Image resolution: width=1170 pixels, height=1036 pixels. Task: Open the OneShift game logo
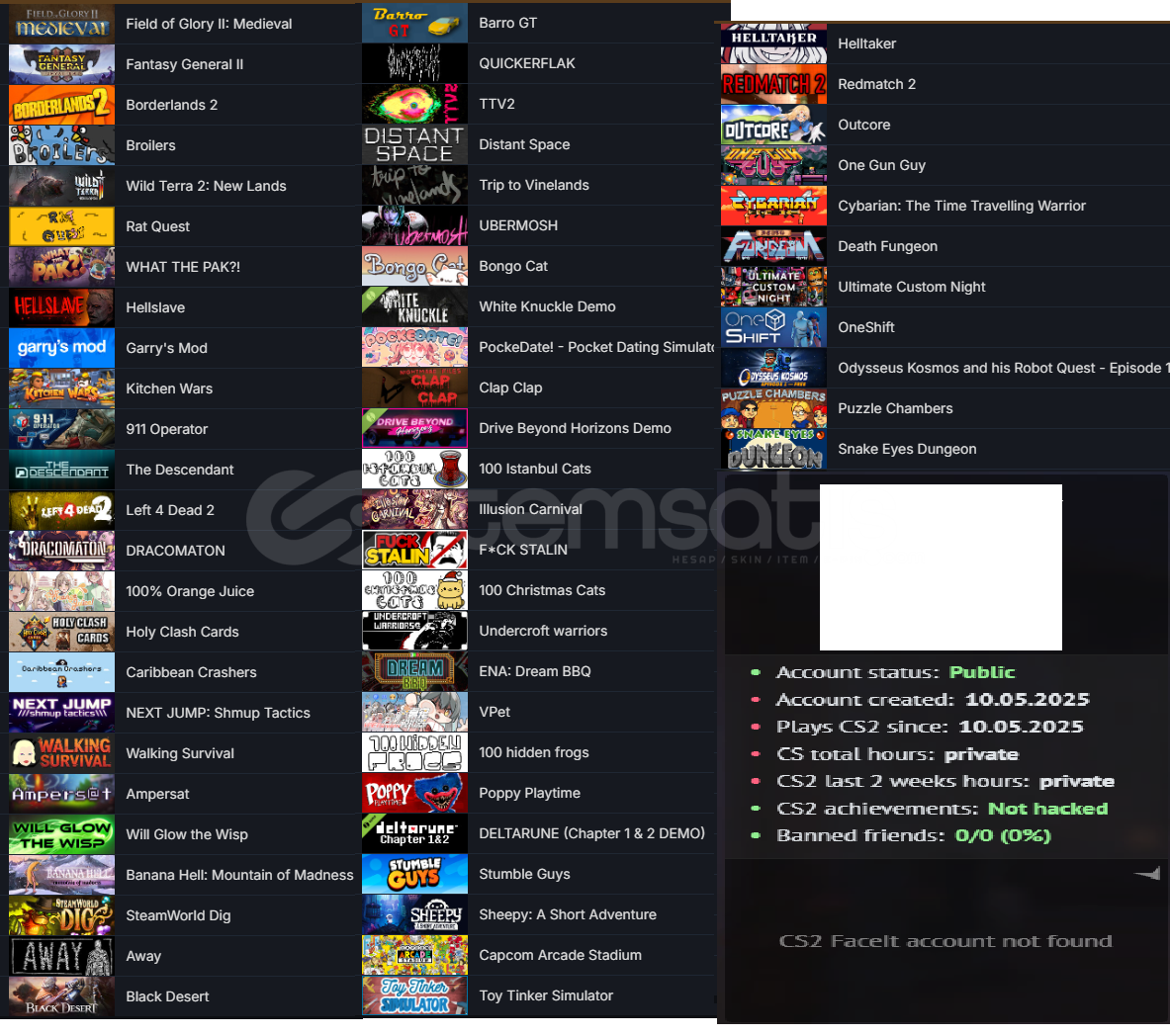click(773, 327)
